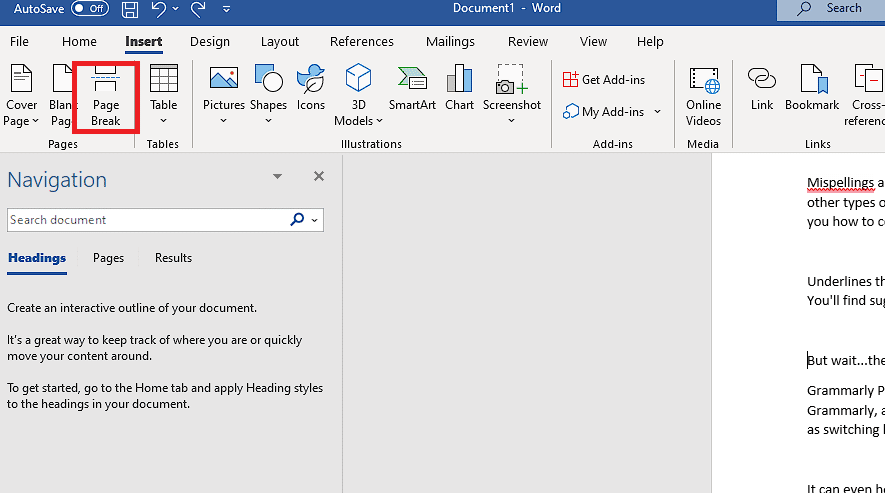Switch to the Design ribbon tab

tap(209, 42)
